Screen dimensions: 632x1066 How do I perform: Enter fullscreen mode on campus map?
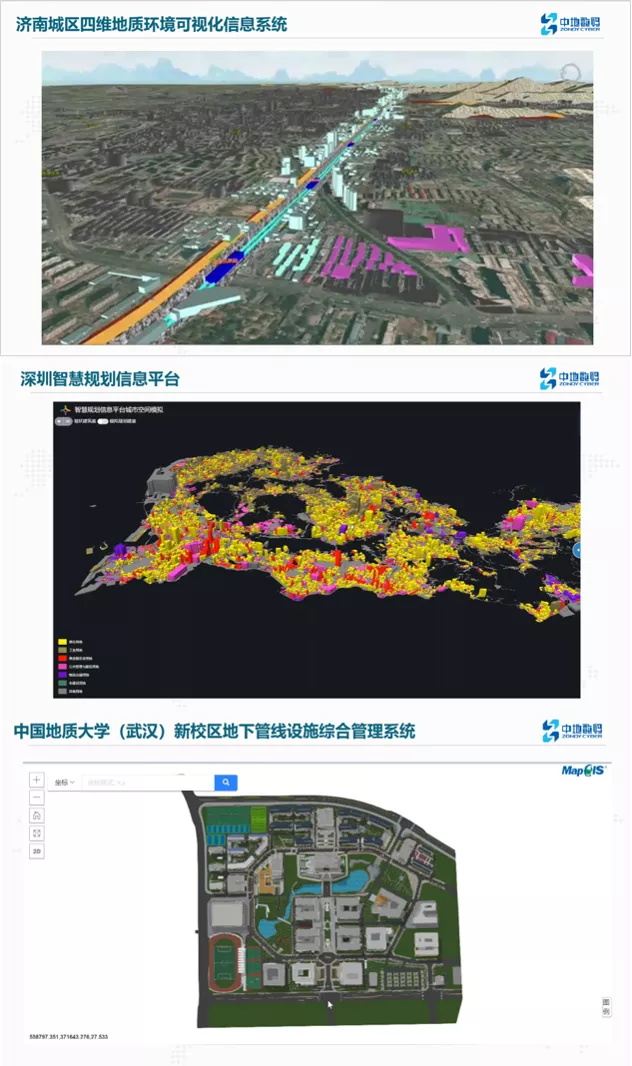(37, 833)
